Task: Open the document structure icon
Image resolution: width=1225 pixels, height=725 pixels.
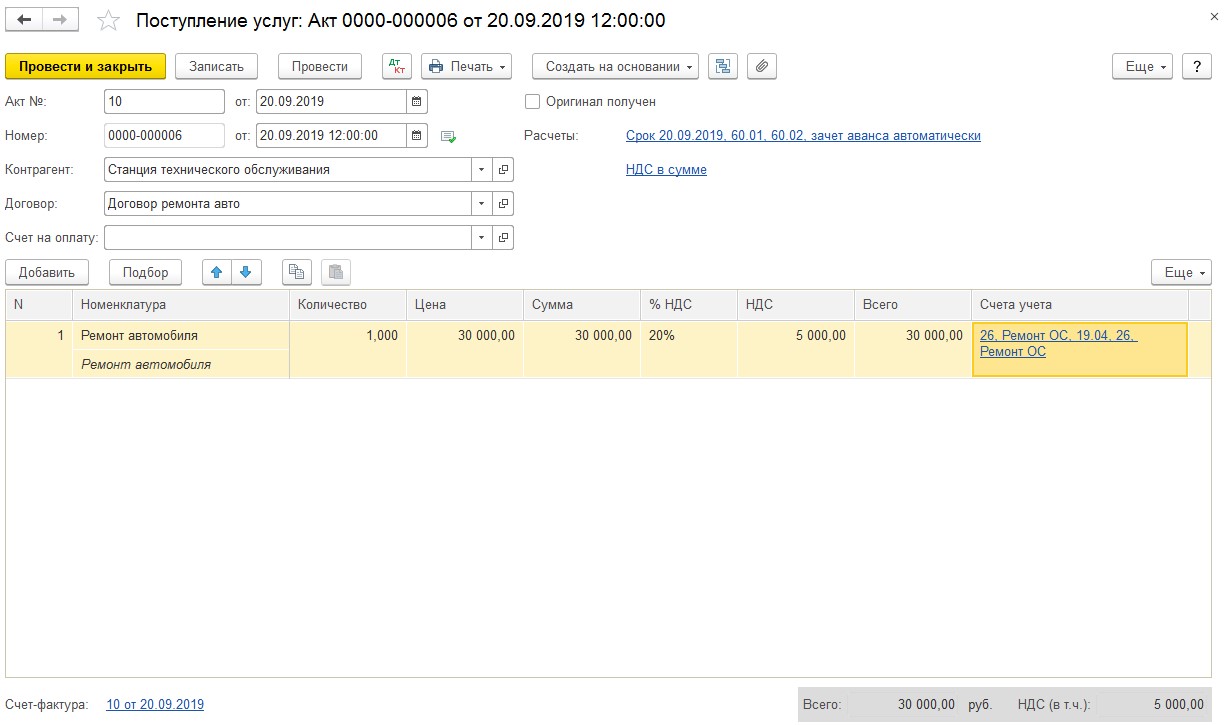Action: pyautogui.click(x=722, y=67)
